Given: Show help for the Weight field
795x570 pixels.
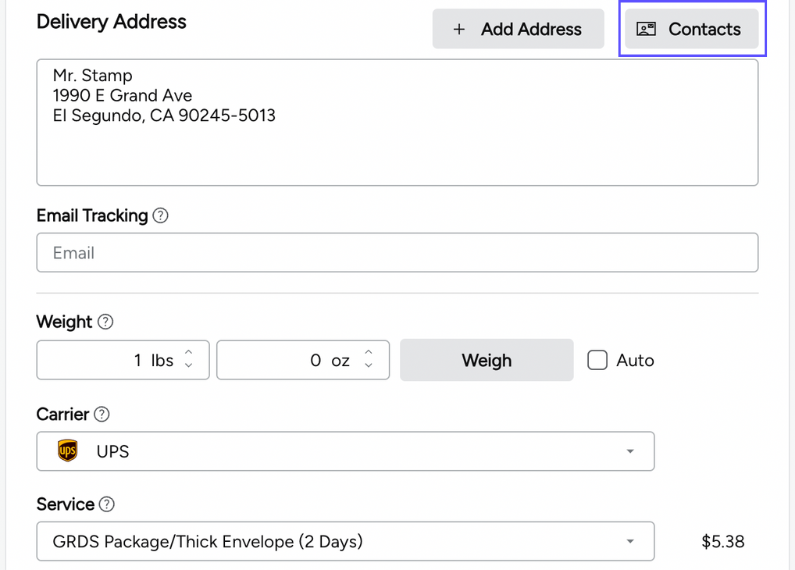Looking at the screenshot, I should tap(105, 322).
